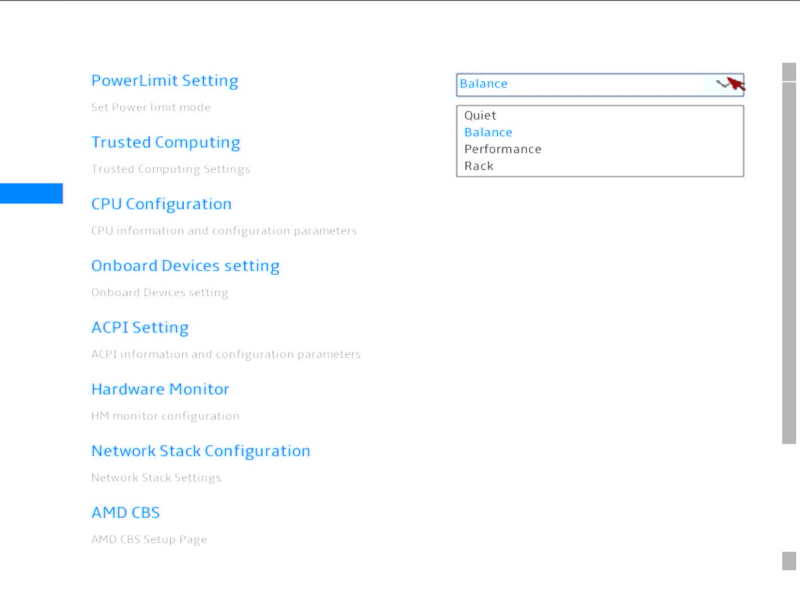
Task: Open Onboard Devices setting
Action: coord(185,266)
